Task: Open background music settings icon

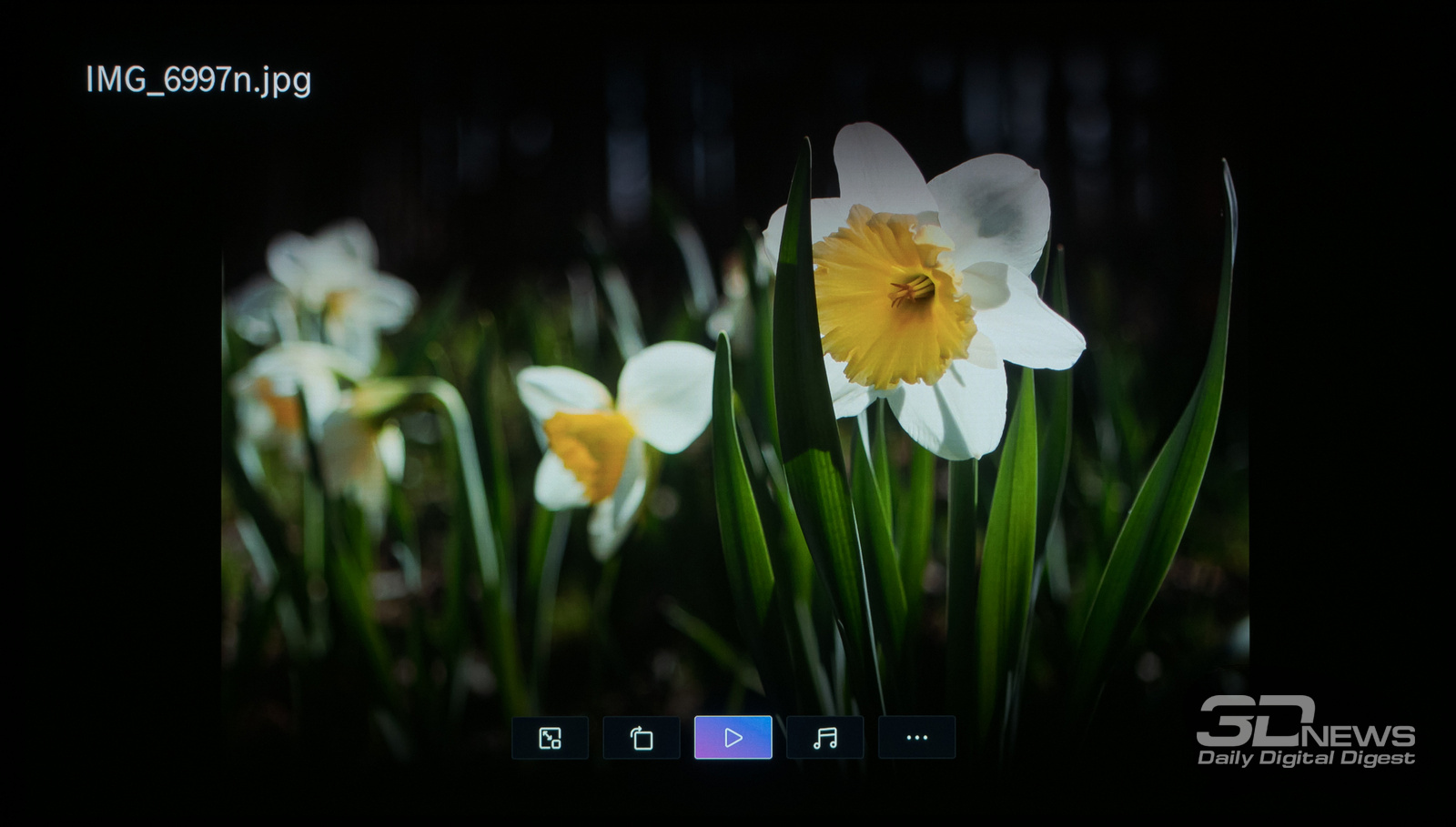Action: (x=825, y=737)
